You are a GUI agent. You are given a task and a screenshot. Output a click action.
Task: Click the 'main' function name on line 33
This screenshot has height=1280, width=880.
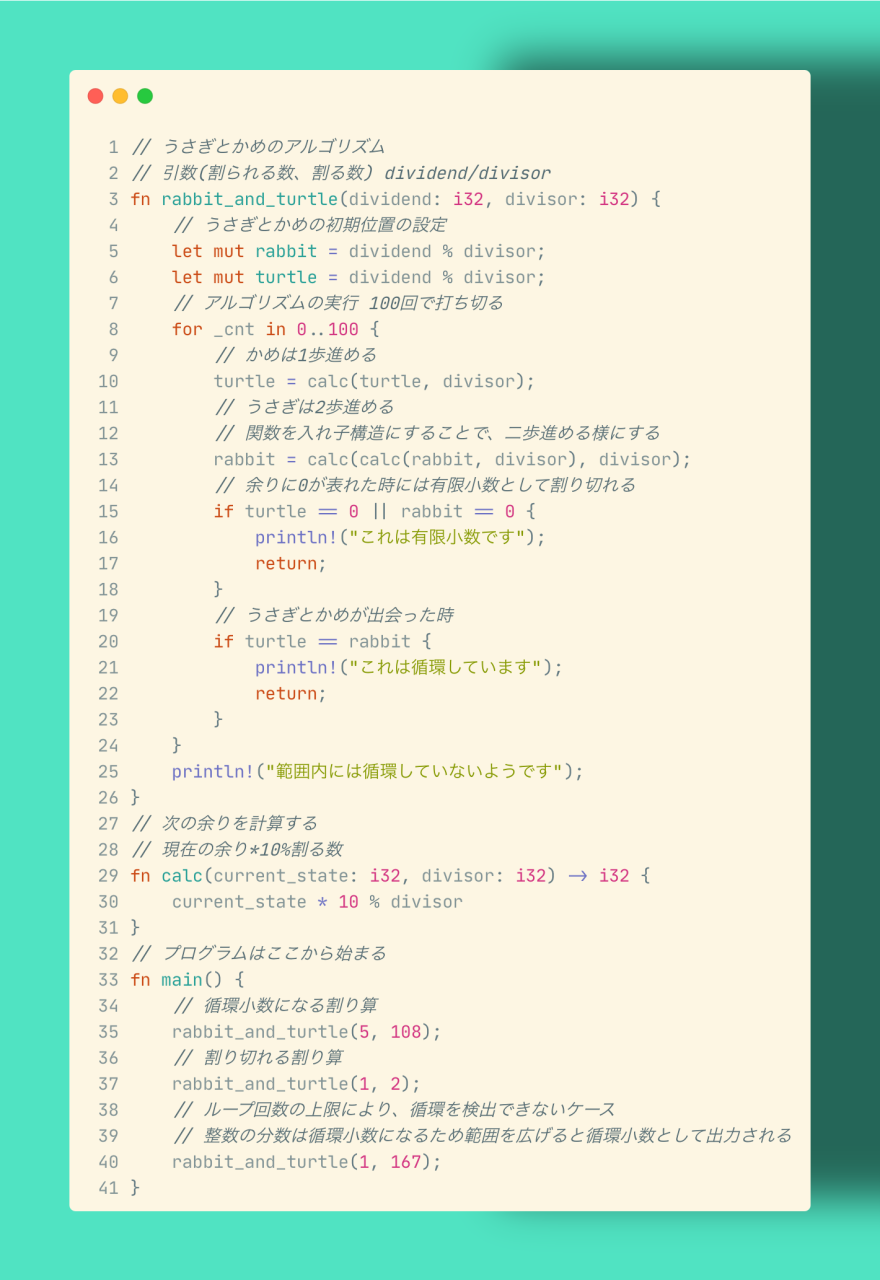pyautogui.click(x=181, y=979)
